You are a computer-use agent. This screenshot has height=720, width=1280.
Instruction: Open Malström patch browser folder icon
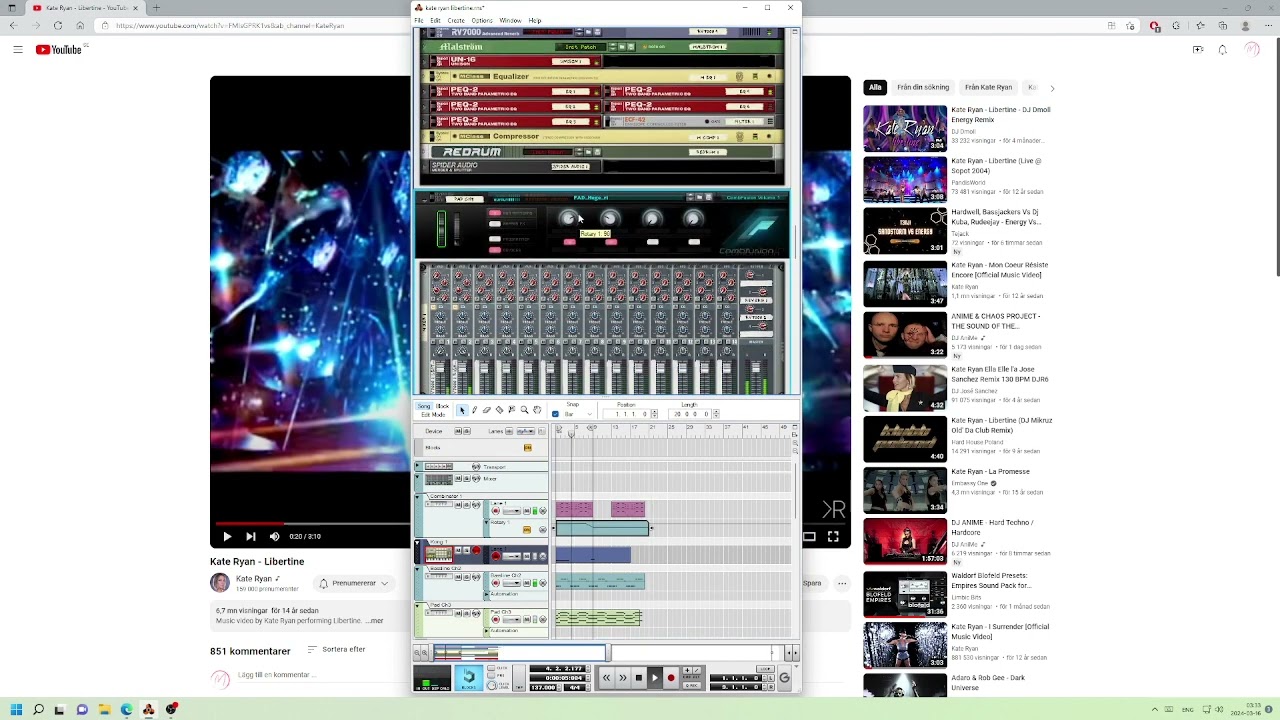click(x=622, y=47)
